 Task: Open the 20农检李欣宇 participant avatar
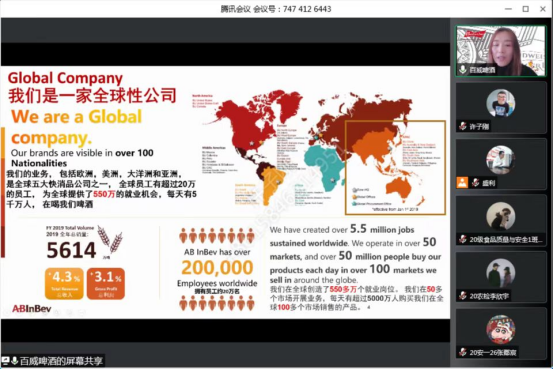[500, 273]
